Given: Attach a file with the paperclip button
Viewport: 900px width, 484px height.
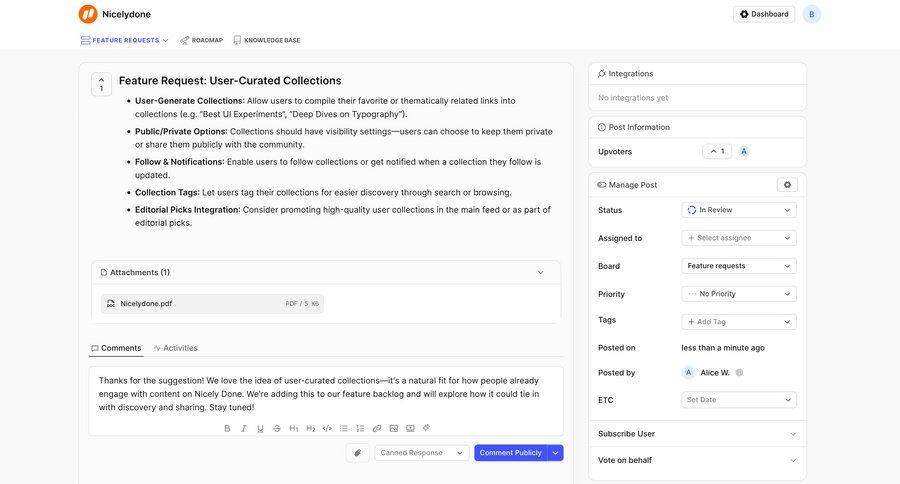Looking at the screenshot, I should tap(358, 453).
